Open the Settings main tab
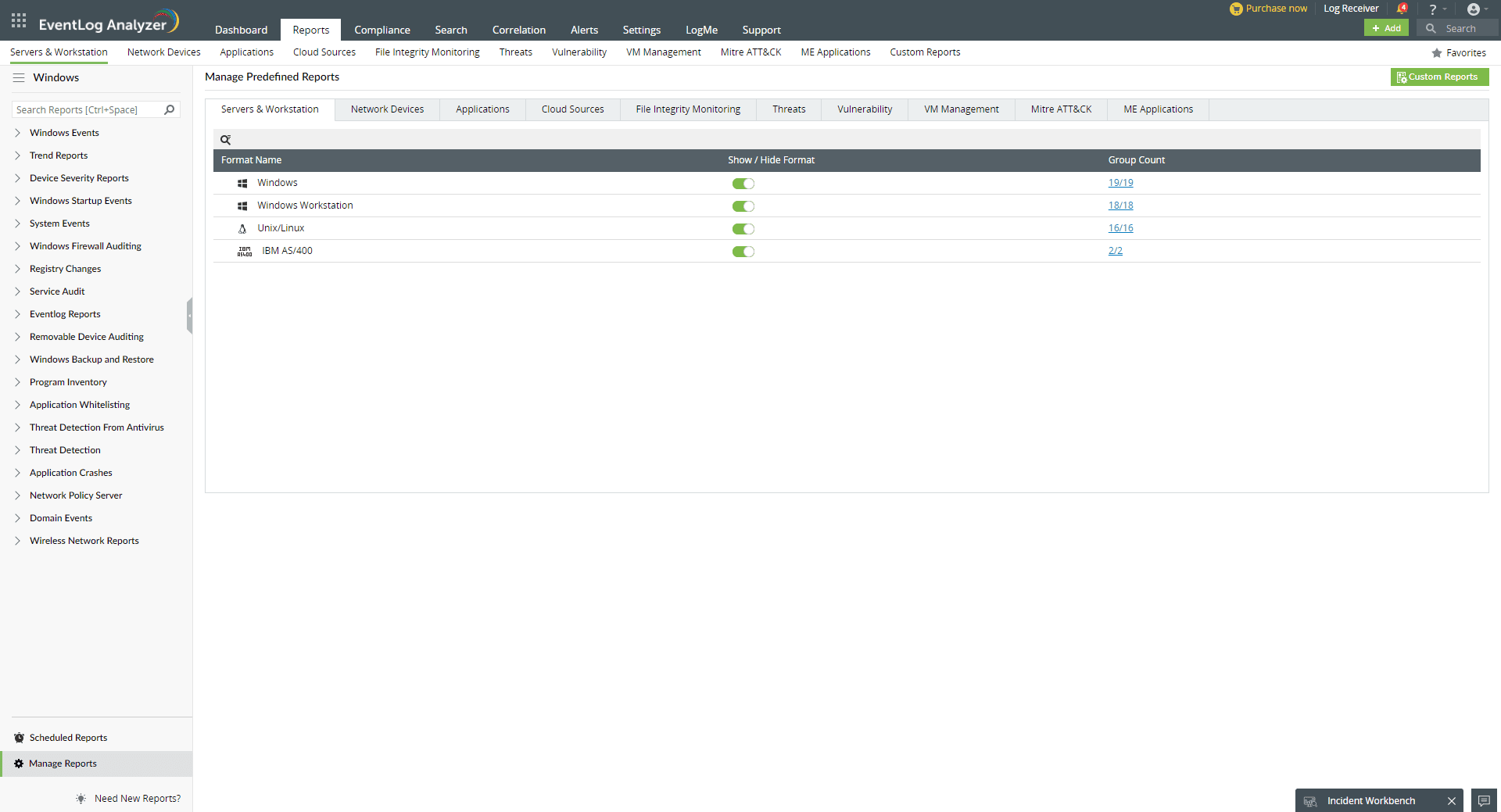This screenshot has height=812, width=1501. (641, 30)
